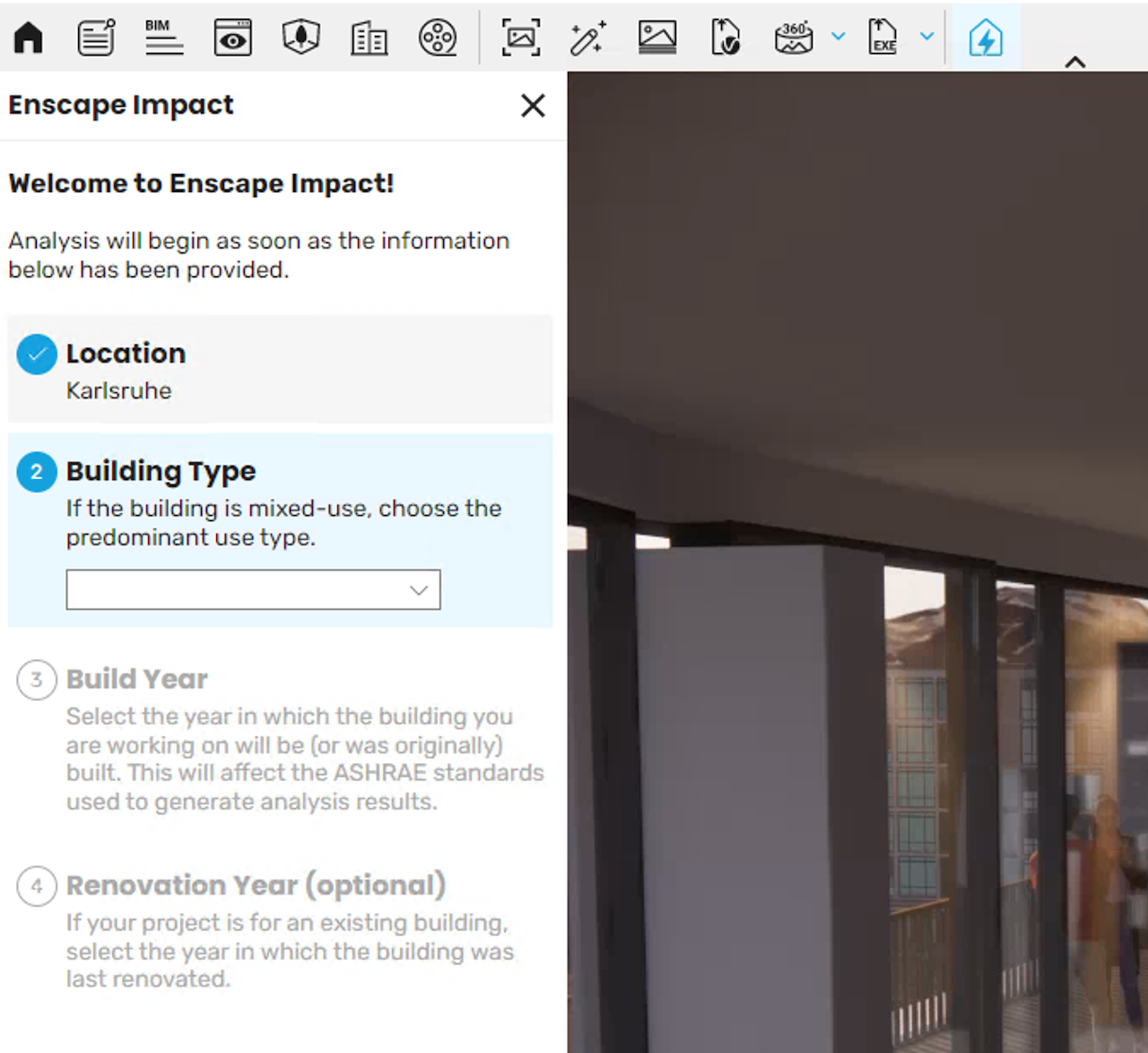The width and height of the screenshot is (1148, 1053).
Task: Click the rendered building viewport
Action: tap(857, 562)
